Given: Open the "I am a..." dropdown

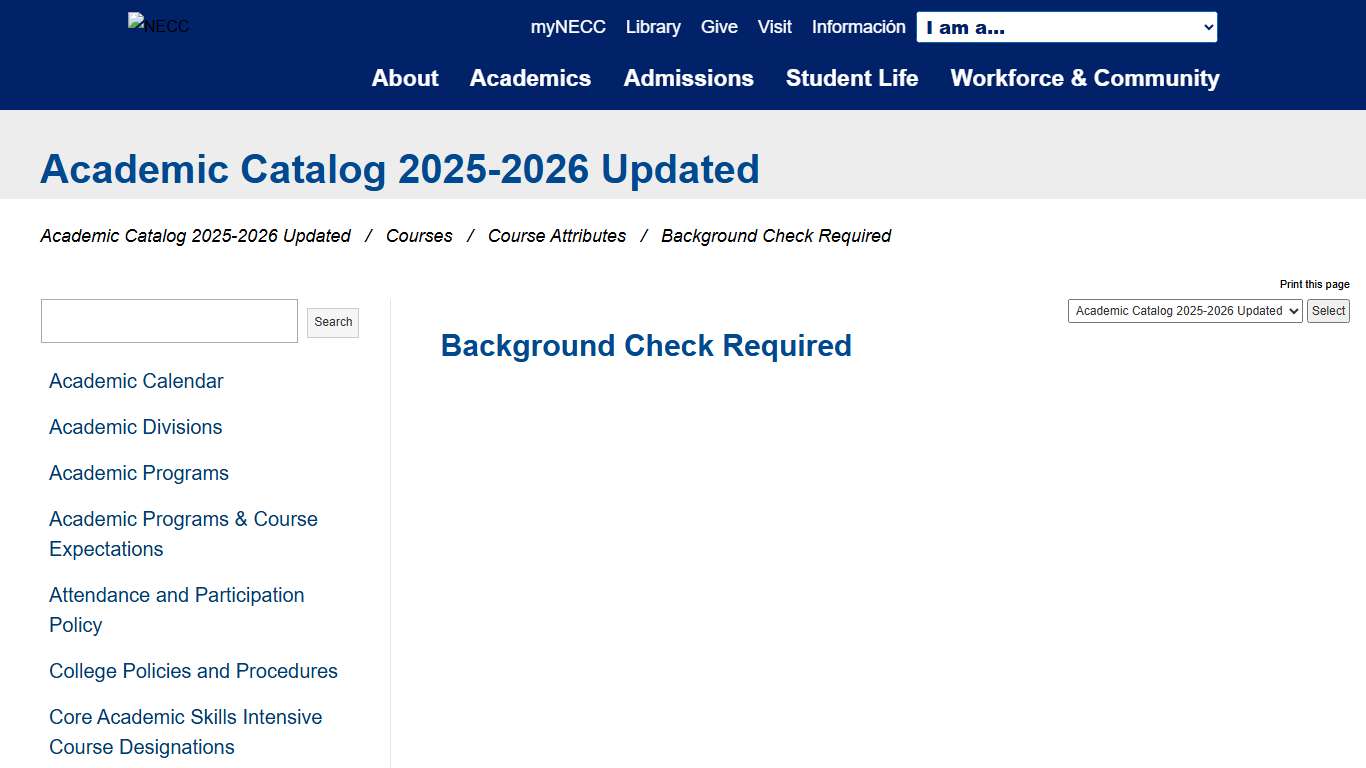Looking at the screenshot, I should (1066, 27).
